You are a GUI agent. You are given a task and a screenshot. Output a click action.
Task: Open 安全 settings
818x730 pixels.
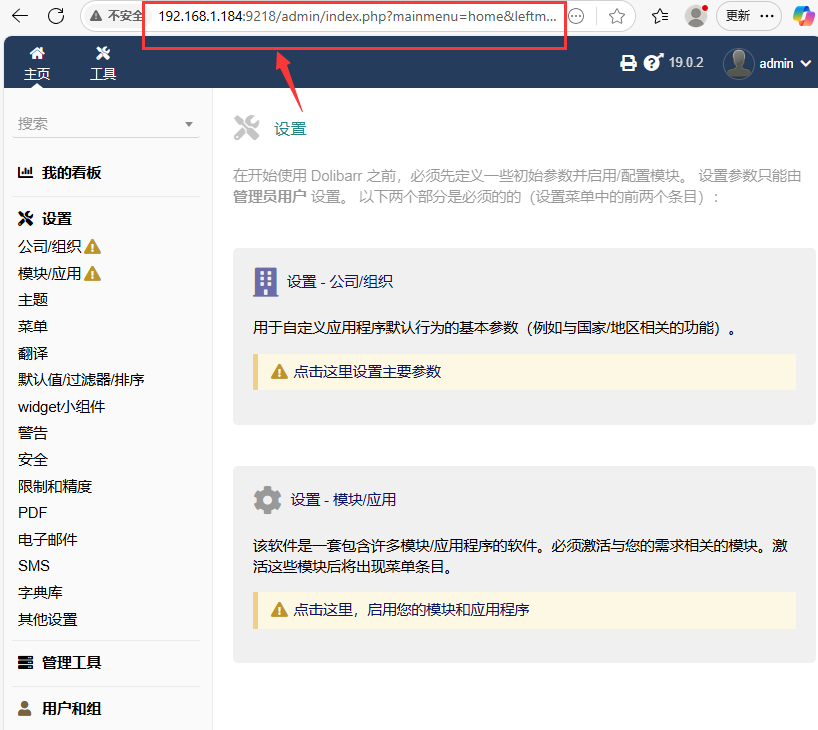click(33, 460)
